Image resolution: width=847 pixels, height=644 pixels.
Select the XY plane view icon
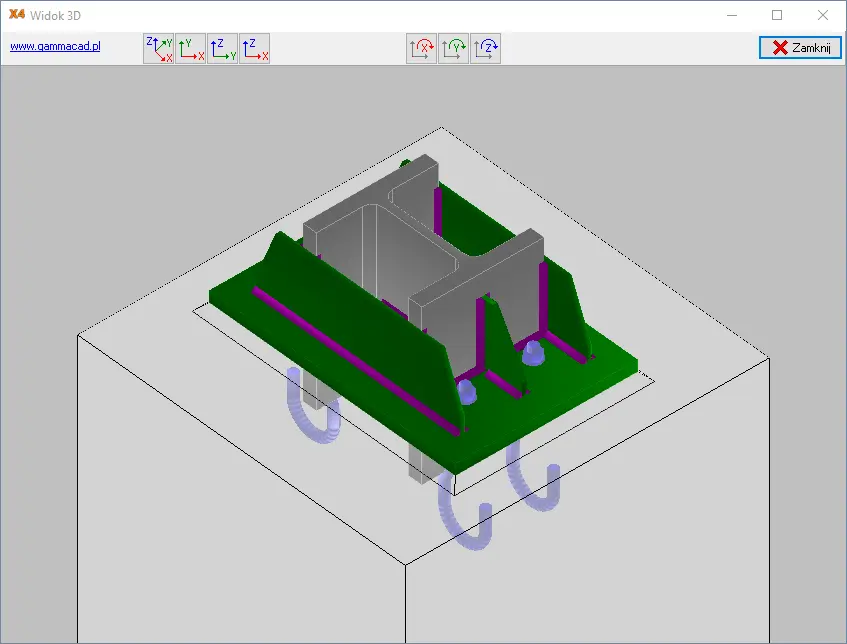coord(191,48)
